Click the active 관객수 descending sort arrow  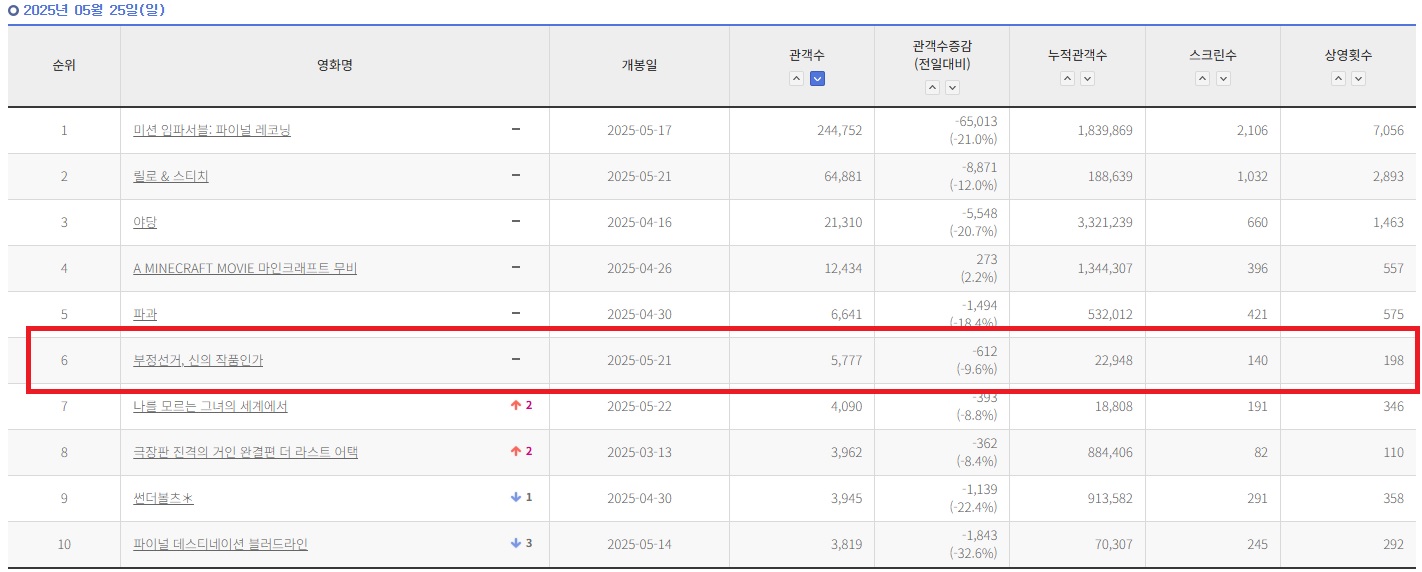click(x=817, y=79)
